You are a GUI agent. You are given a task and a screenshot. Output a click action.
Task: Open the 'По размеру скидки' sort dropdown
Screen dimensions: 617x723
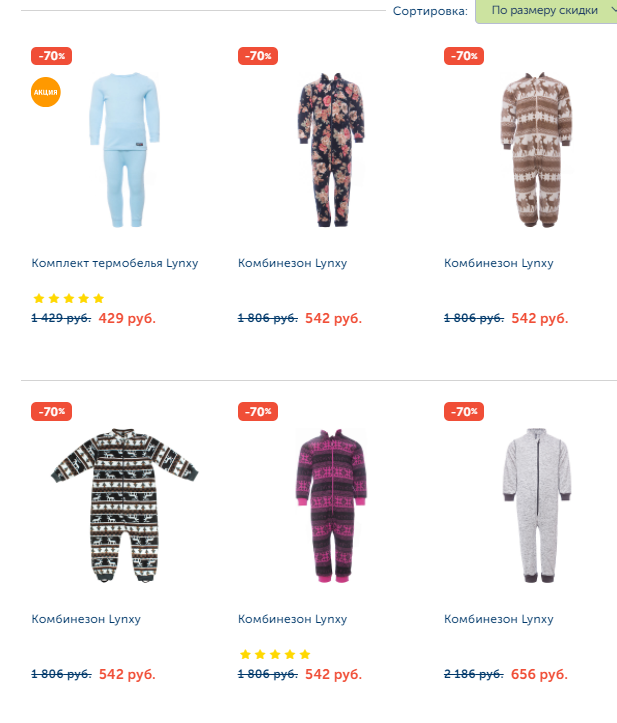[x=547, y=10]
